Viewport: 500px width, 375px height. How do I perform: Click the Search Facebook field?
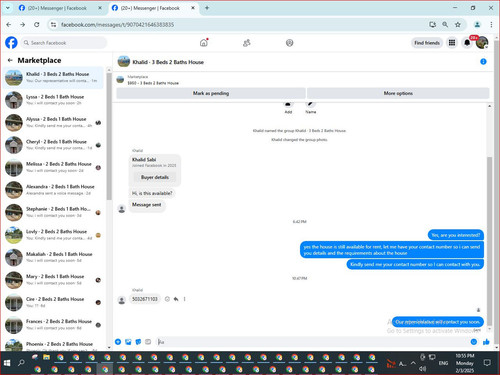[x=64, y=43]
